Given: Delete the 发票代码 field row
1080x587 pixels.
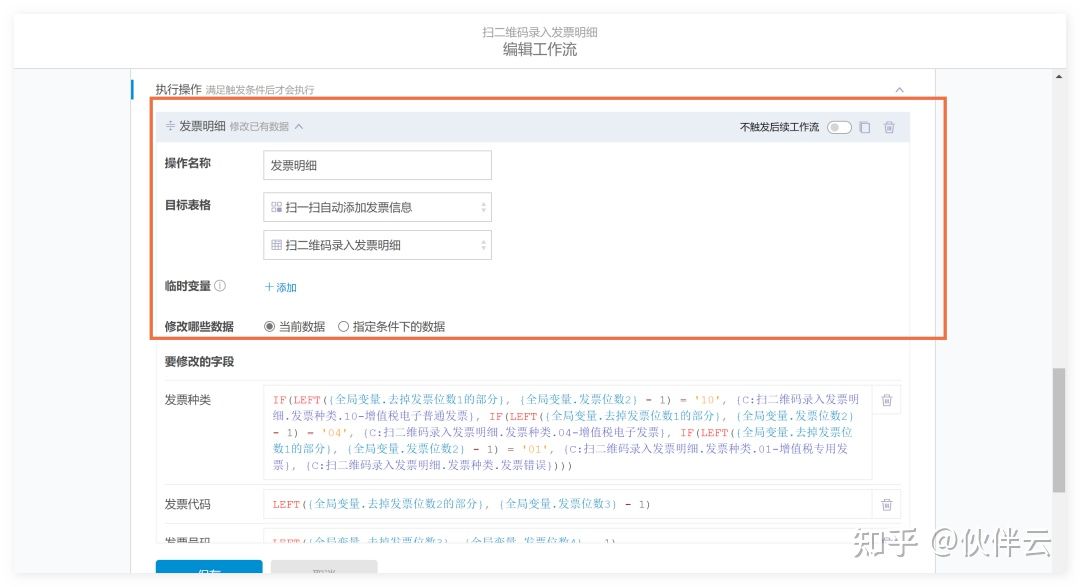Looking at the screenshot, I should [886, 504].
